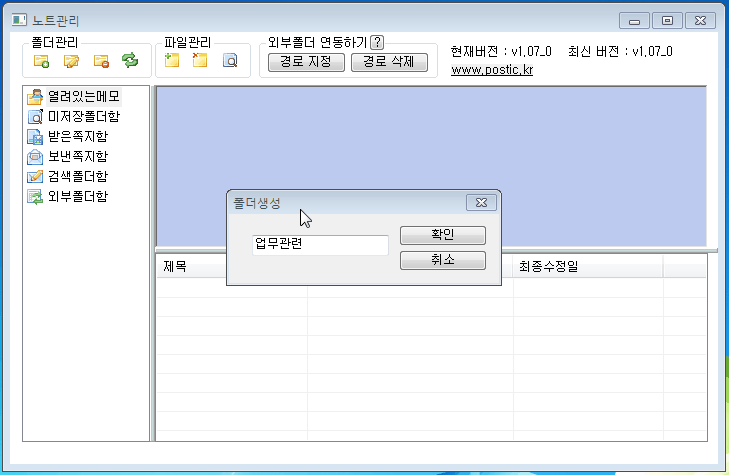Cancel folder creation with 취소

pyautogui.click(x=443, y=260)
